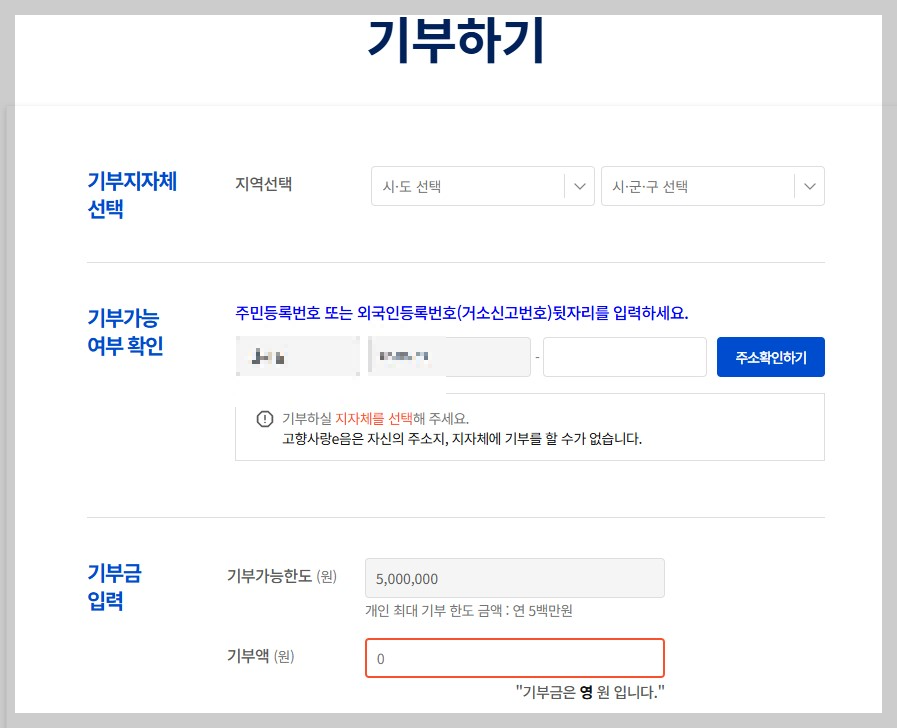Click the chevron on the 시·군·구 selector
The width and height of the screenshot is (897, 728).
click(x=808, y=186)
